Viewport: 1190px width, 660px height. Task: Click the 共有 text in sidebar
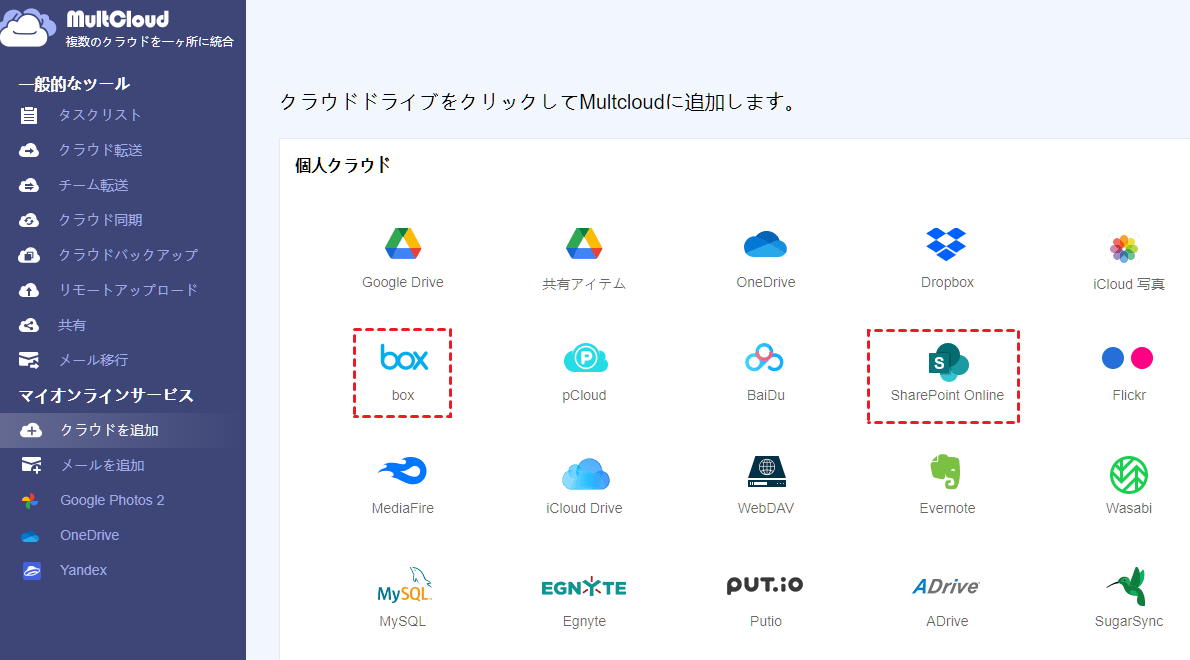(x=72, y=325)
